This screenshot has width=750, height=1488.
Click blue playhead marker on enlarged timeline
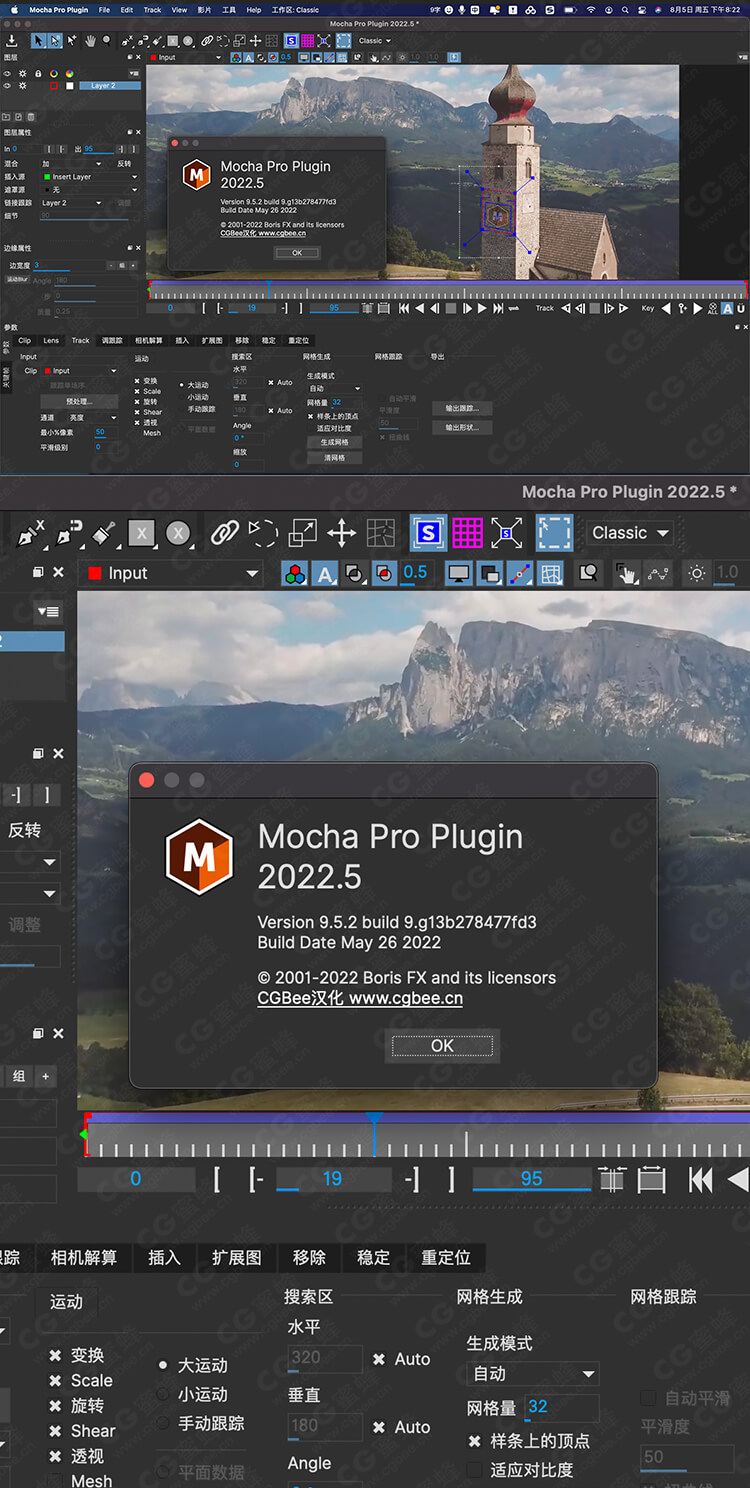(373, 1118)
